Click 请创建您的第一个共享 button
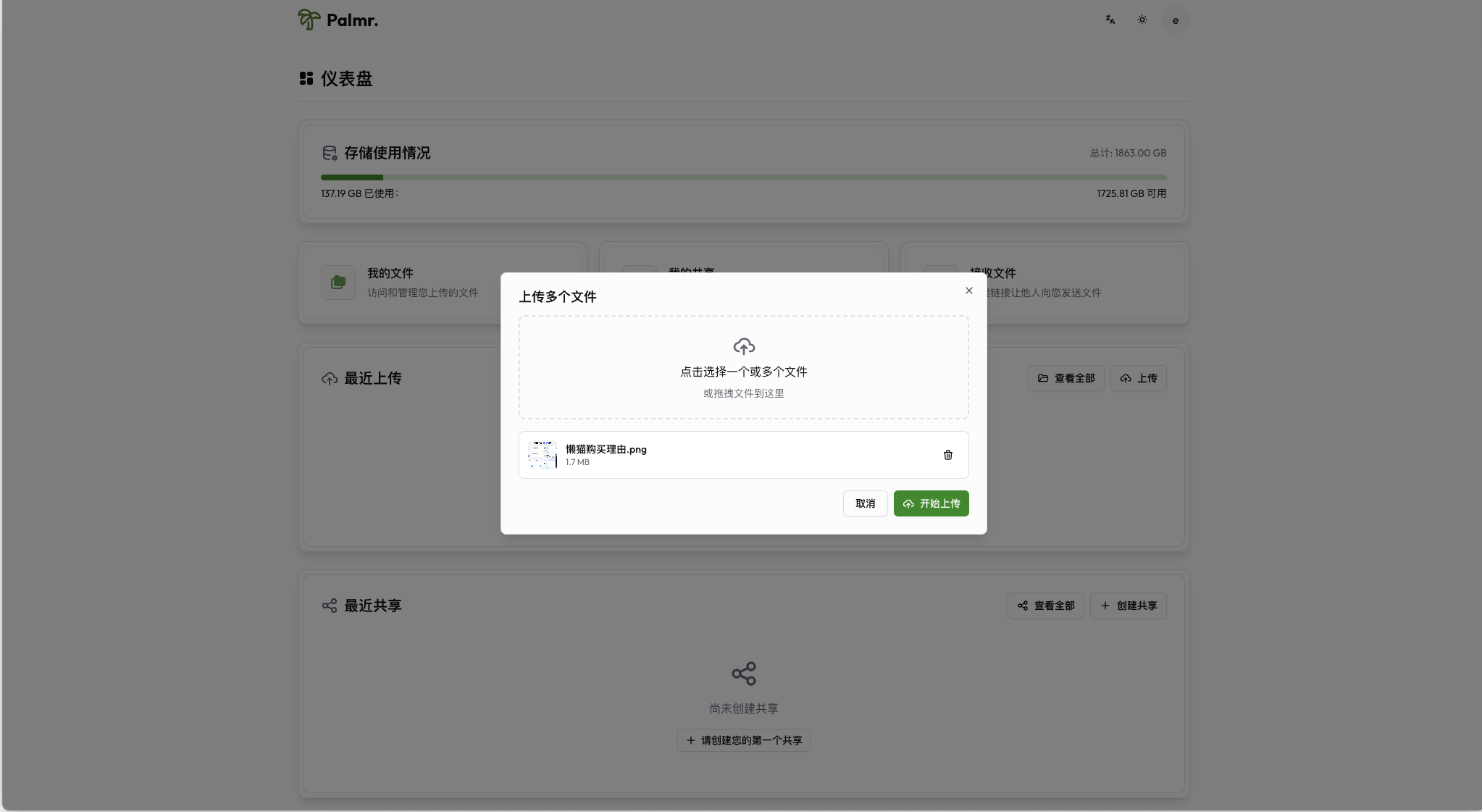Screen dimensions: 1482x812 [744, 740]
